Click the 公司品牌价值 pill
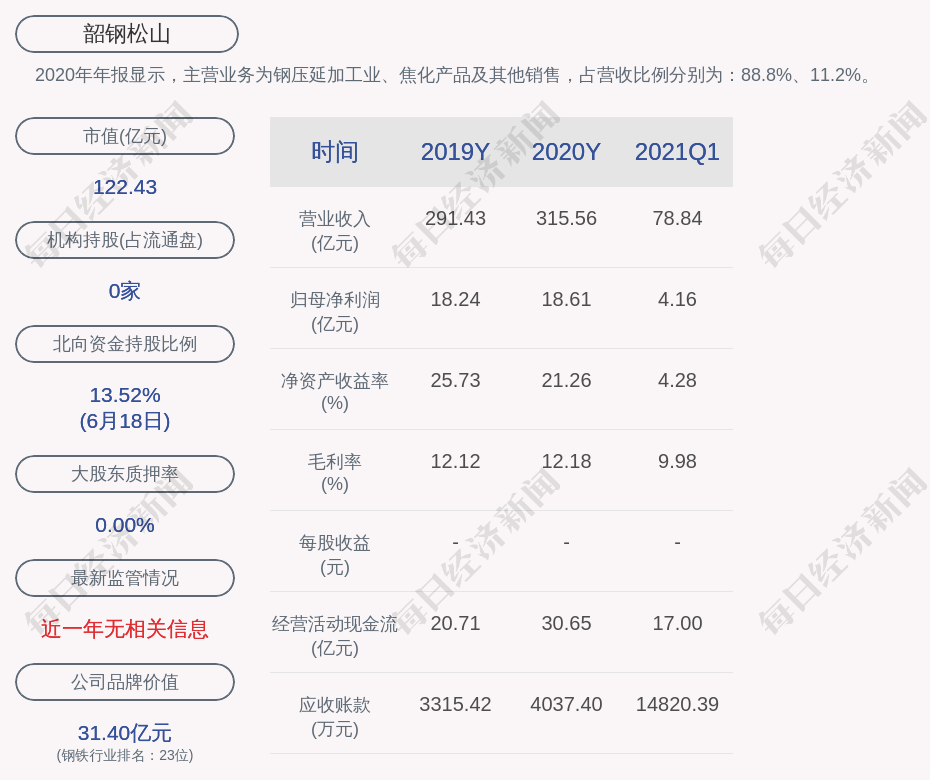Screen dimensions: 930x780 pos(125,682)
